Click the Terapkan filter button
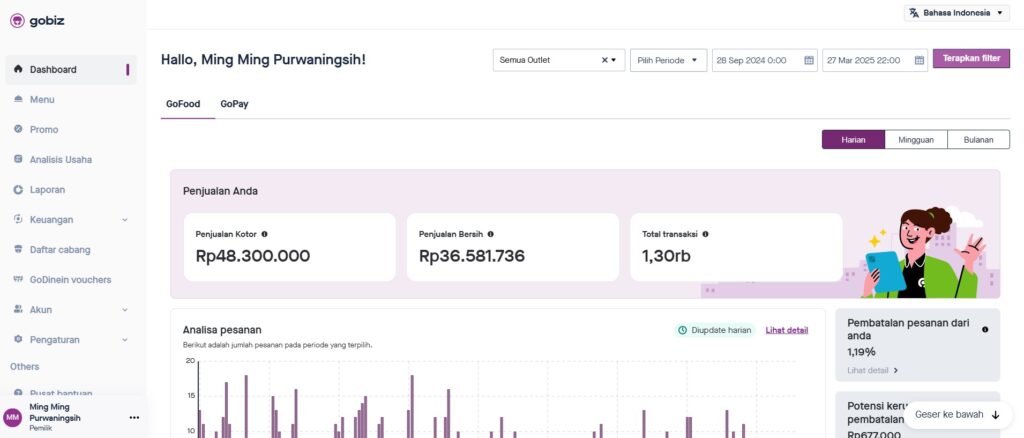Viewport: 1024px width, 438px height. coord(971,58)
